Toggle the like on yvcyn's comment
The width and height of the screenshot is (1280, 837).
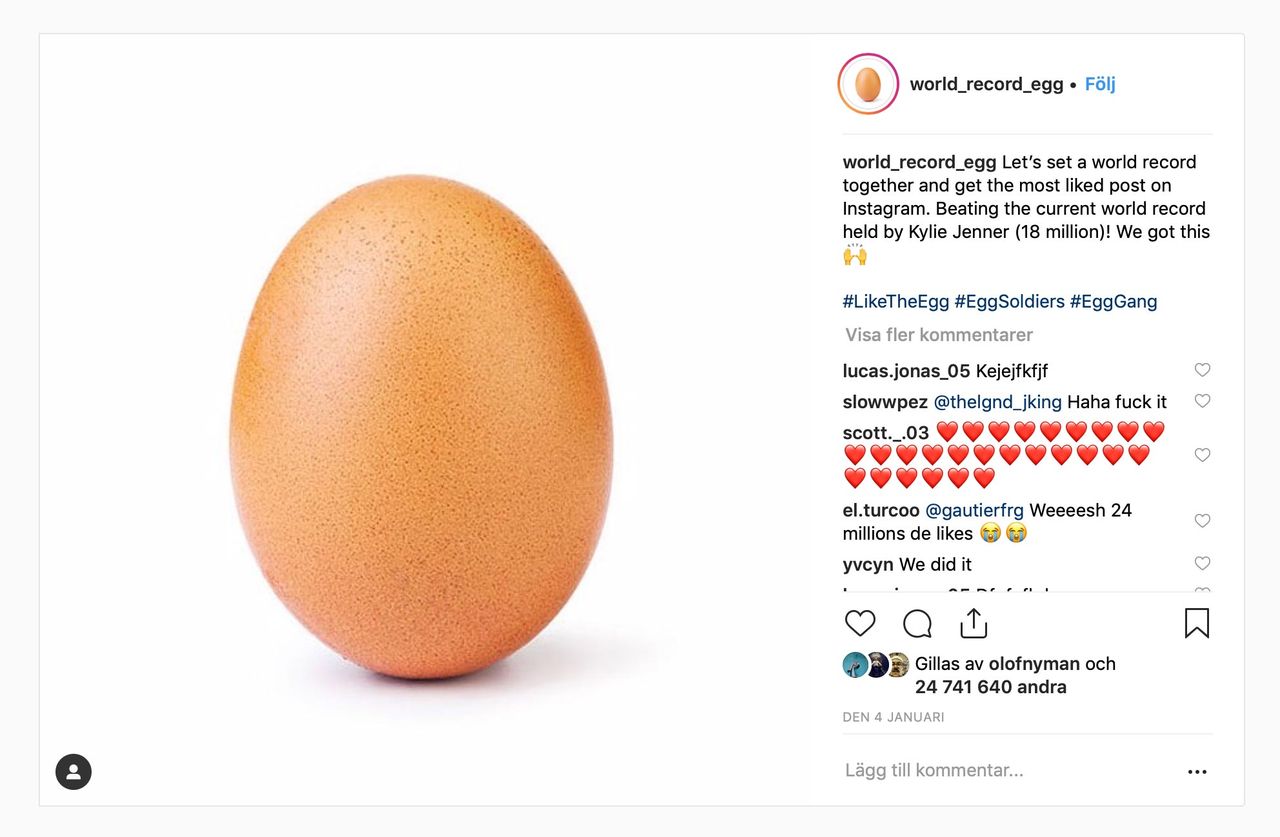click(x=1202, y=563)
